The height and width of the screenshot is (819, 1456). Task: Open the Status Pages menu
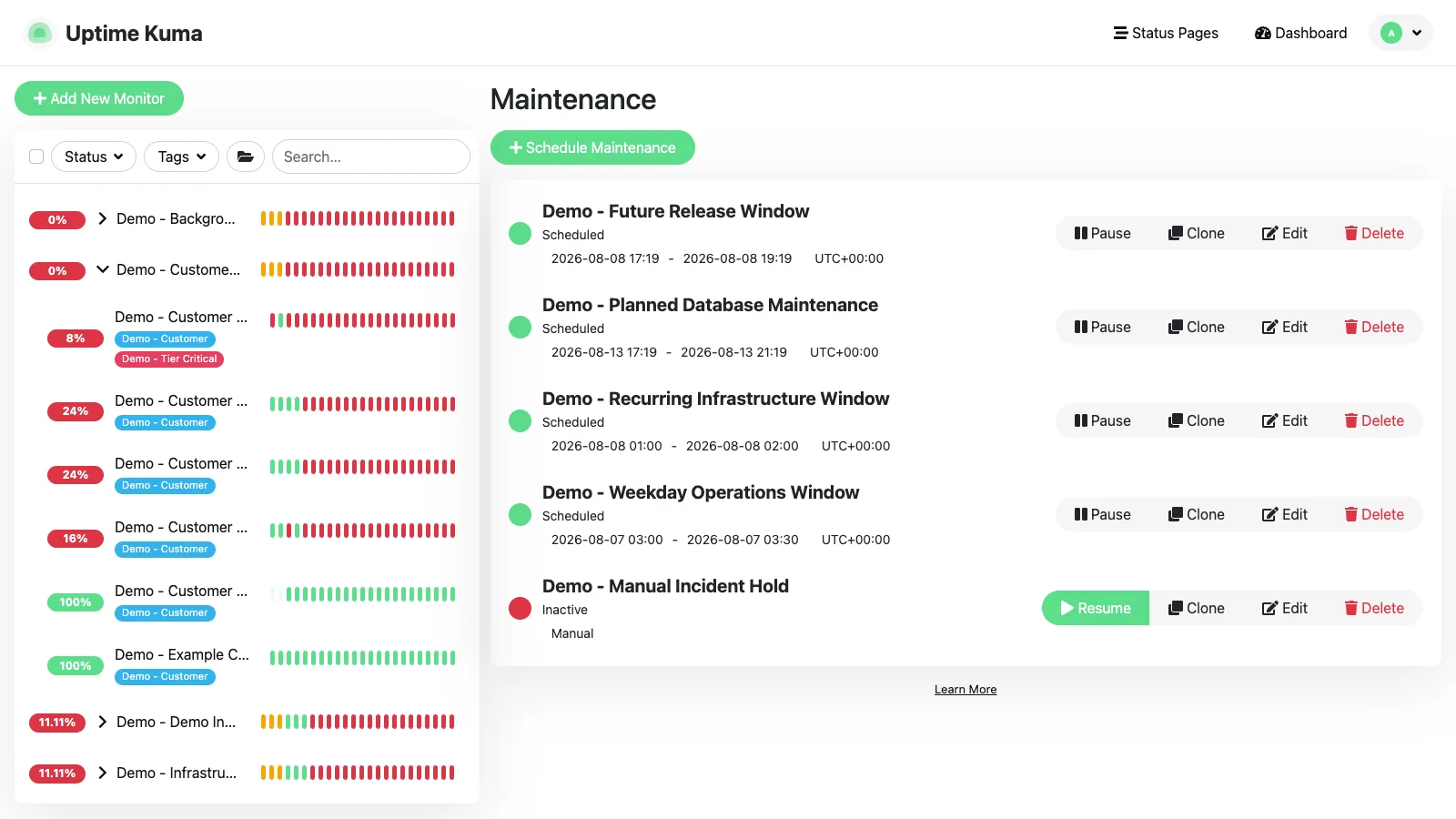click(1166, 33)
